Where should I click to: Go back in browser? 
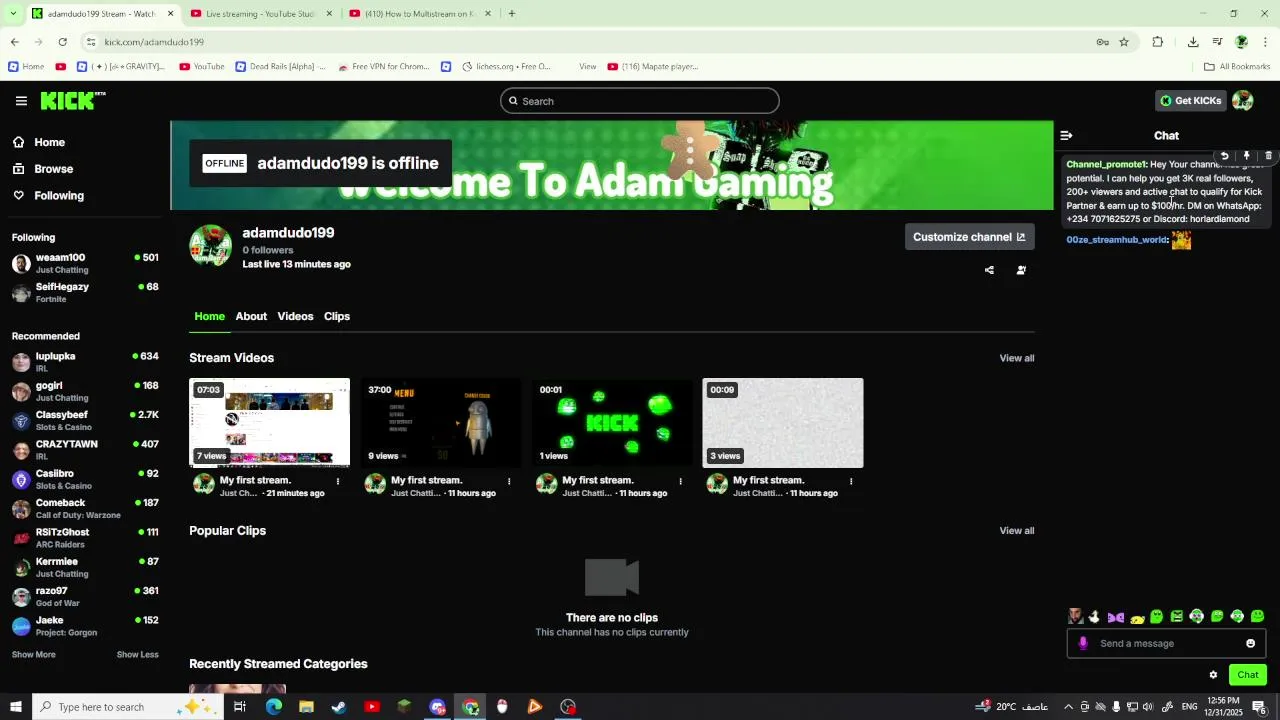[x=14, y=42]
